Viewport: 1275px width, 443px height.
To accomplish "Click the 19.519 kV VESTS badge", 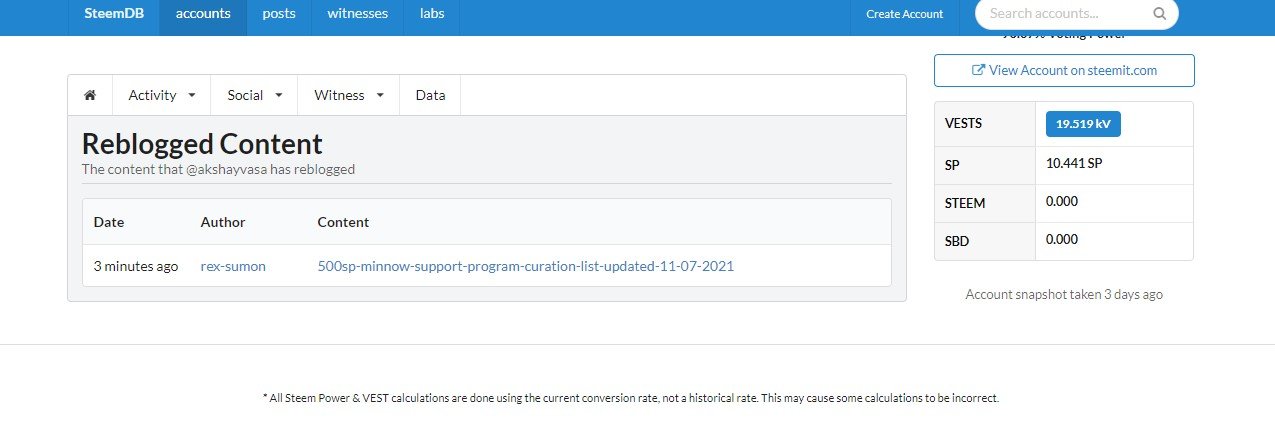I will click(x=1083, y=124).
